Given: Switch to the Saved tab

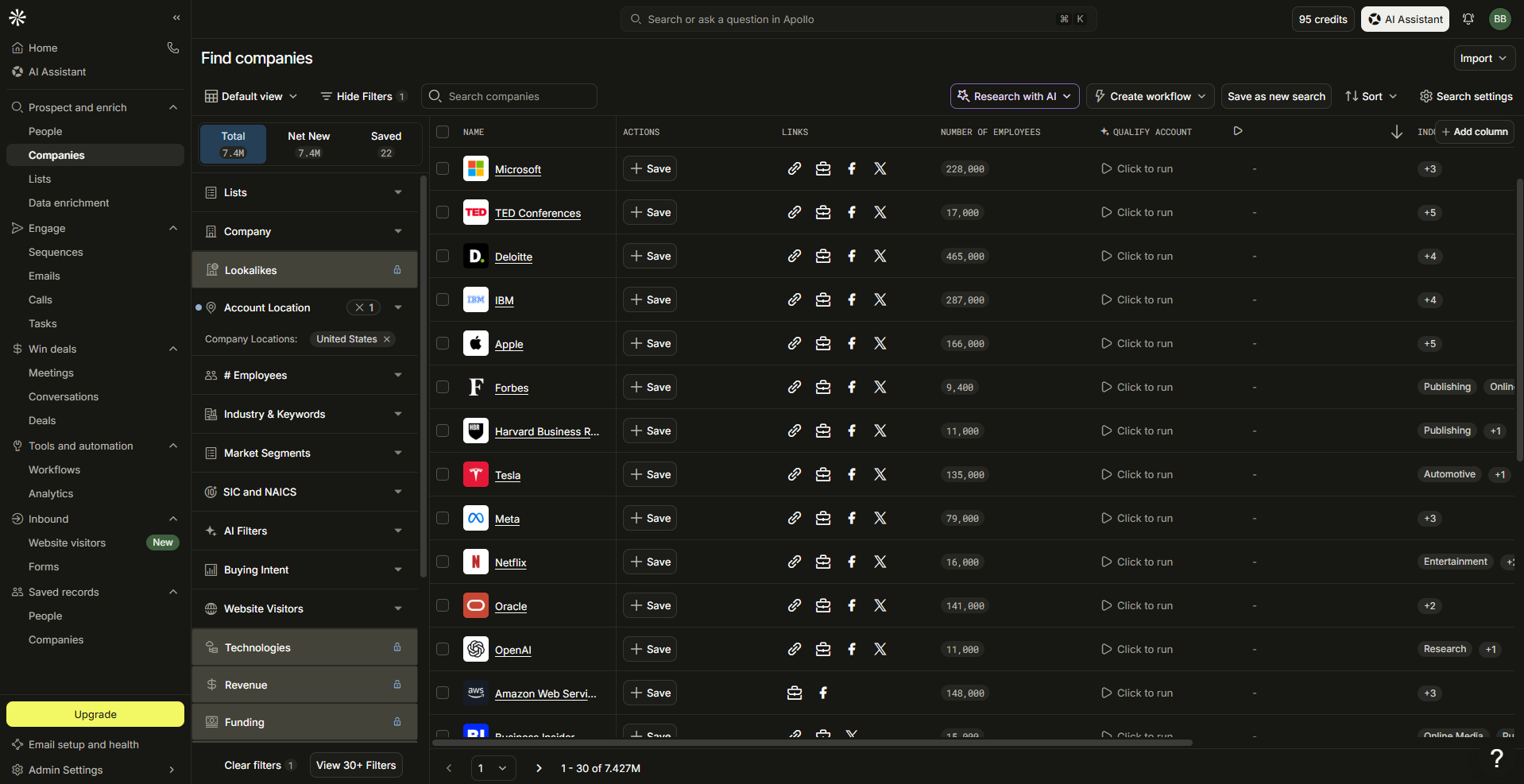Looking at the screenshot, I should coord(386,144).
